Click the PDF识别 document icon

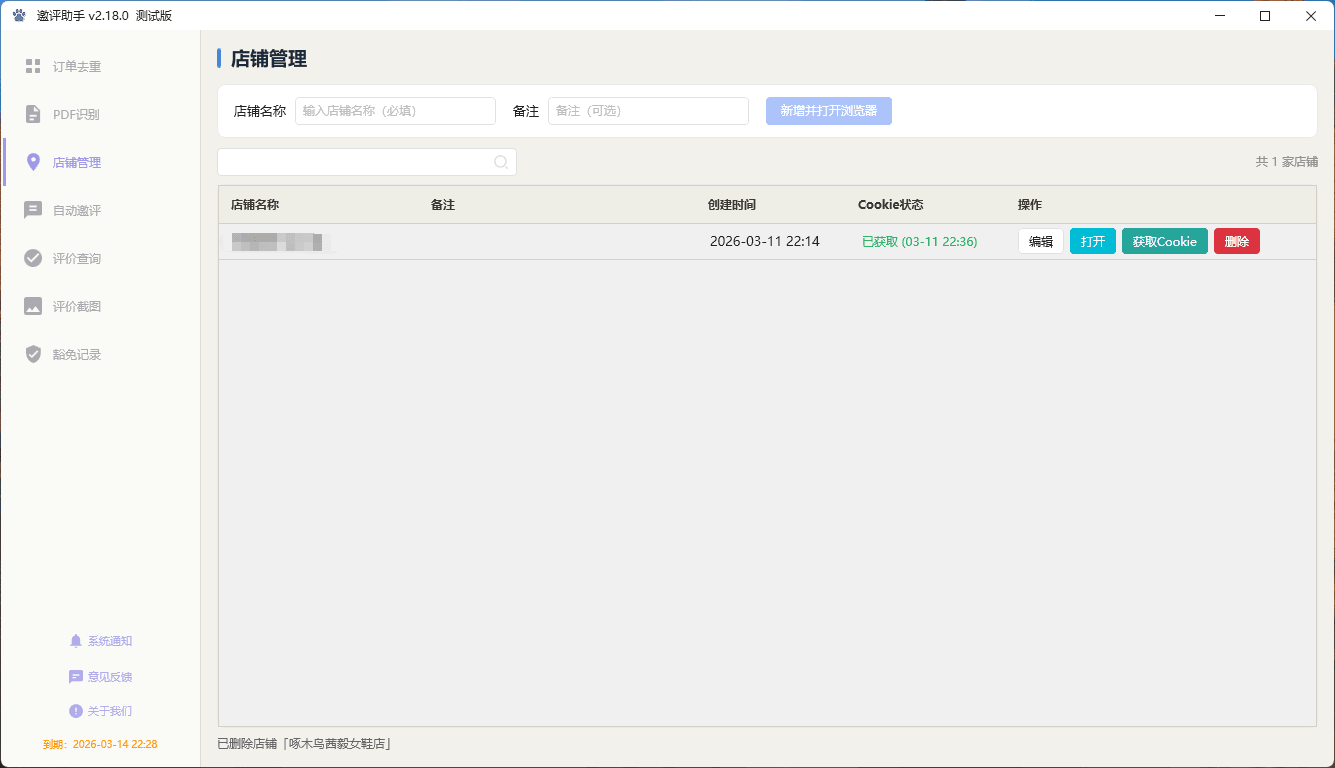pyautogui.click(x=33, y=114)
